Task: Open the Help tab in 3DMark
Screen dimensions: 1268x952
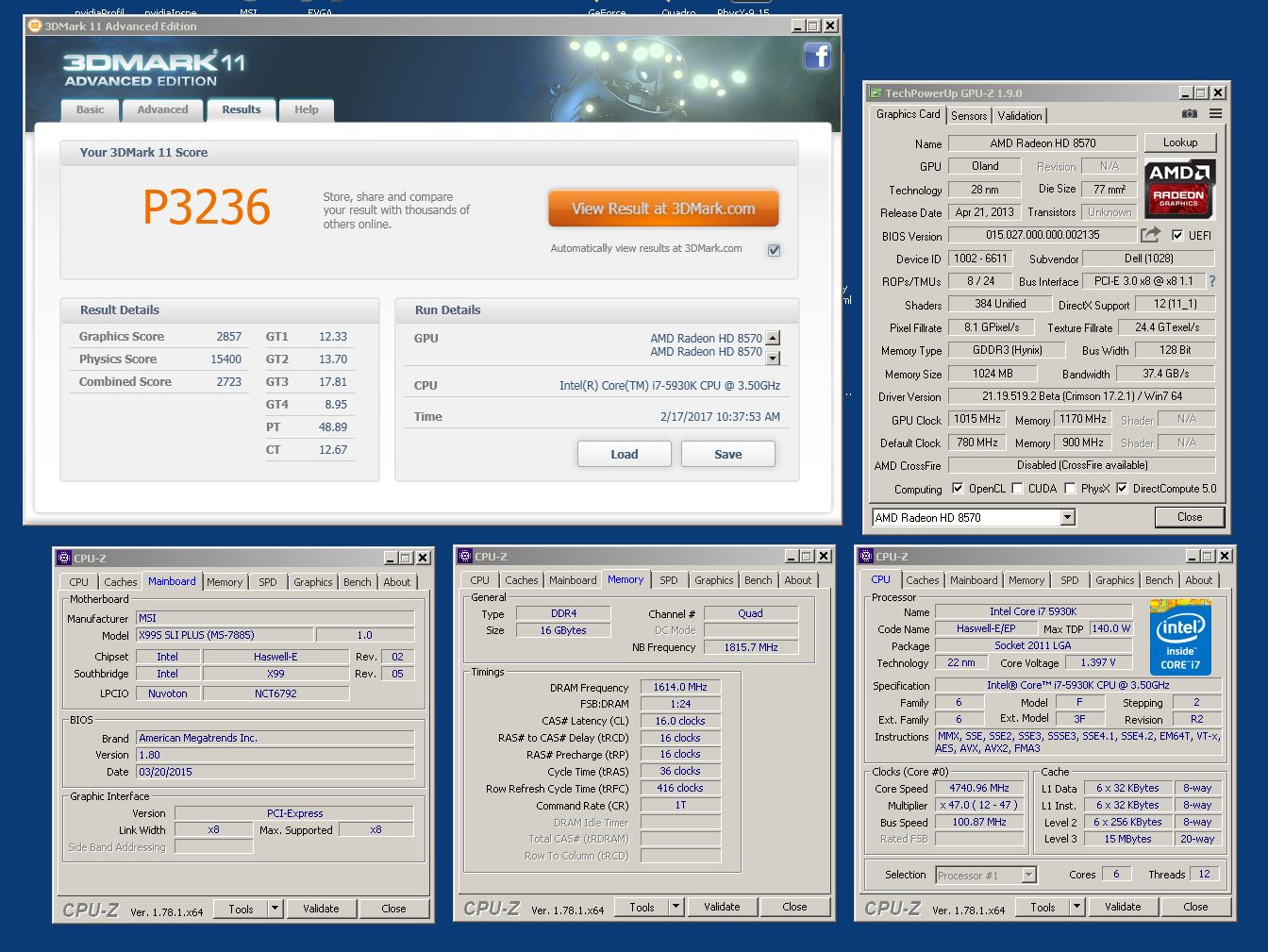Action: 307,109
